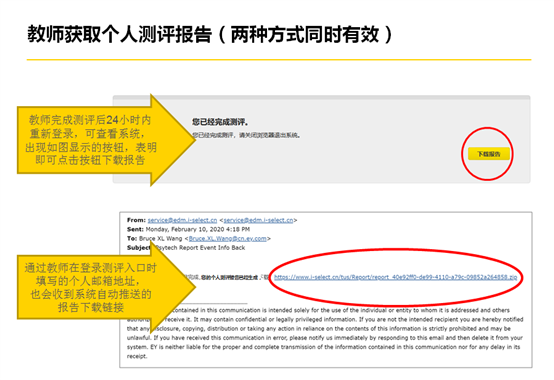
Task: Click the text asking to close the browser
Action: click(246, 135)
